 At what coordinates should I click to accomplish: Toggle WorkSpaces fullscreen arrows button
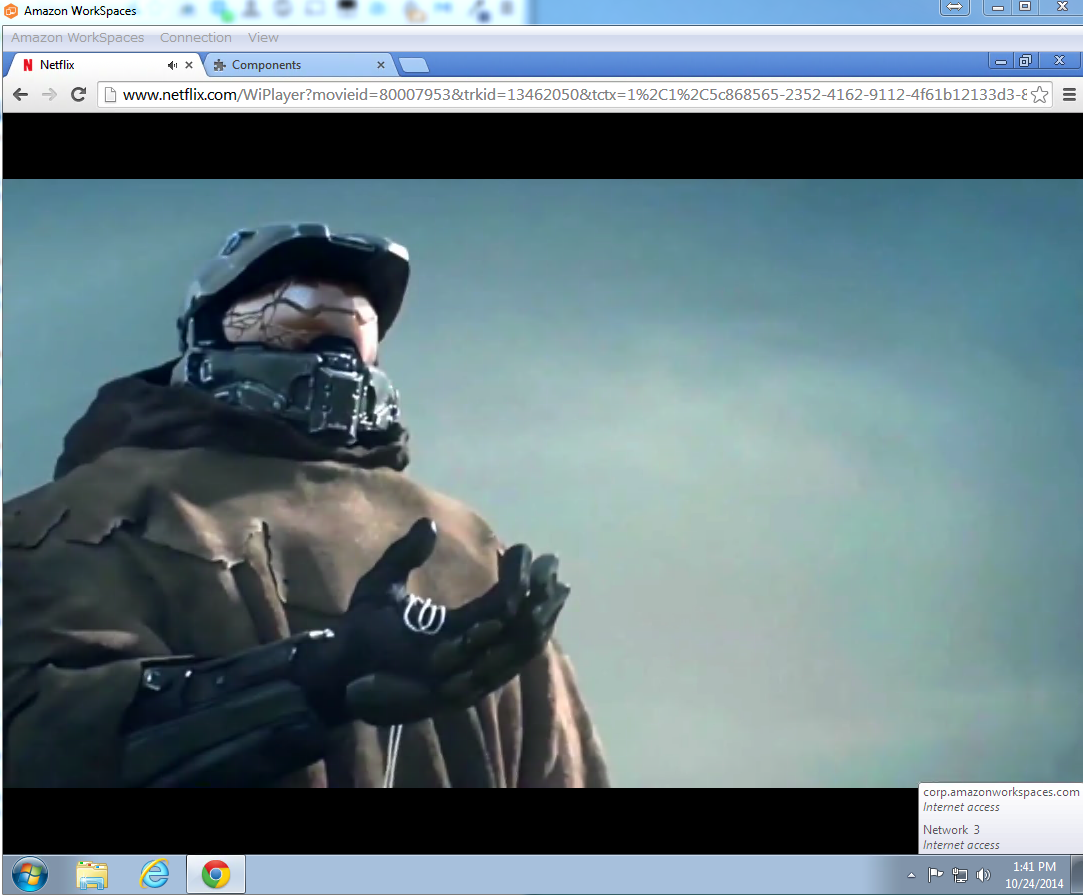click(x=955, y=7)
